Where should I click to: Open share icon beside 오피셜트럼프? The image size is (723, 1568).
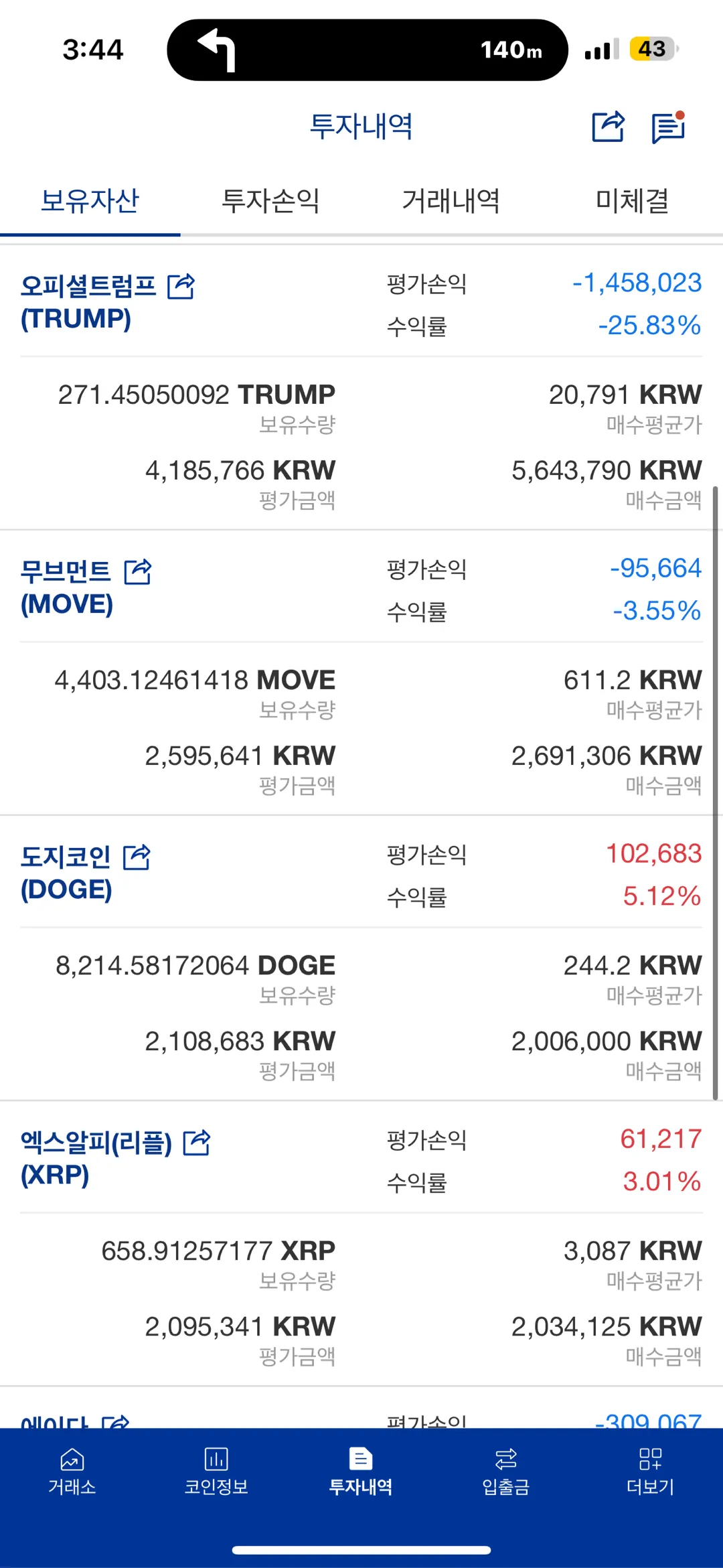181,287
